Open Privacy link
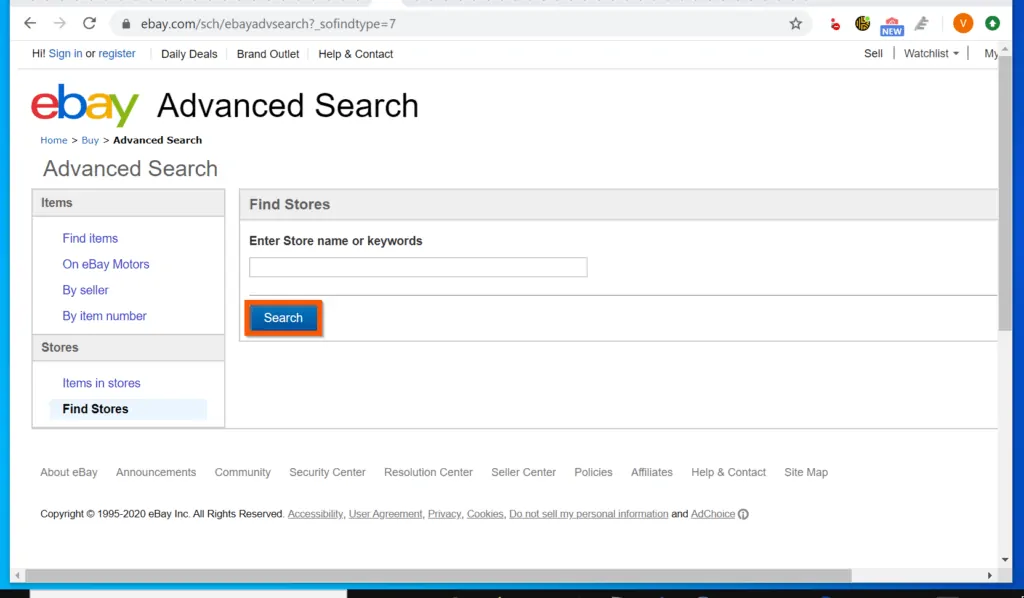The image size is (1024, 598). [445, 514]
